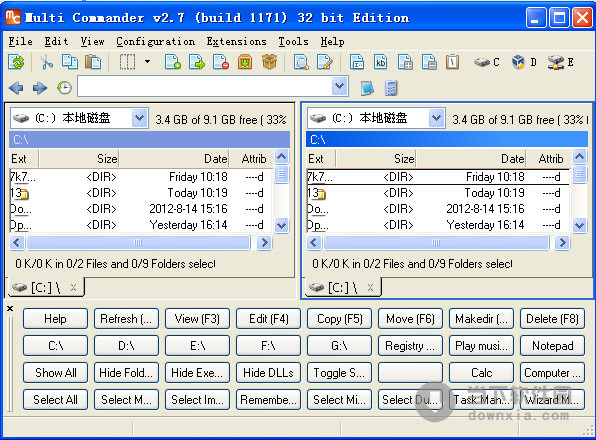Click the Copy documents icon in the toolbar

70,62
